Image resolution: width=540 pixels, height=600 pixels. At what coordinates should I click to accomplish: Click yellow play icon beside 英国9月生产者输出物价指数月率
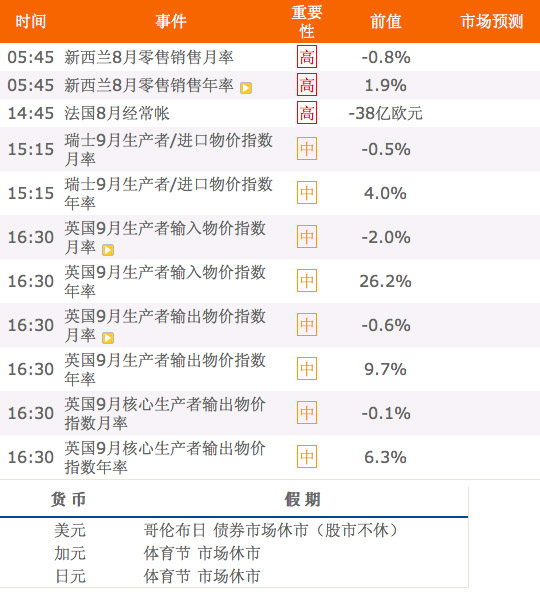pyautogui.click(x=108, y=338)
